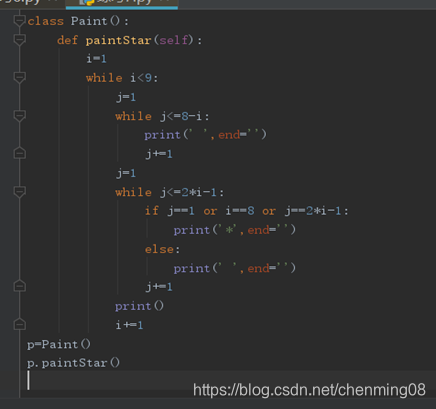Click the 'i+=1' line
This screenshot has width=436, height=409.
129,325
